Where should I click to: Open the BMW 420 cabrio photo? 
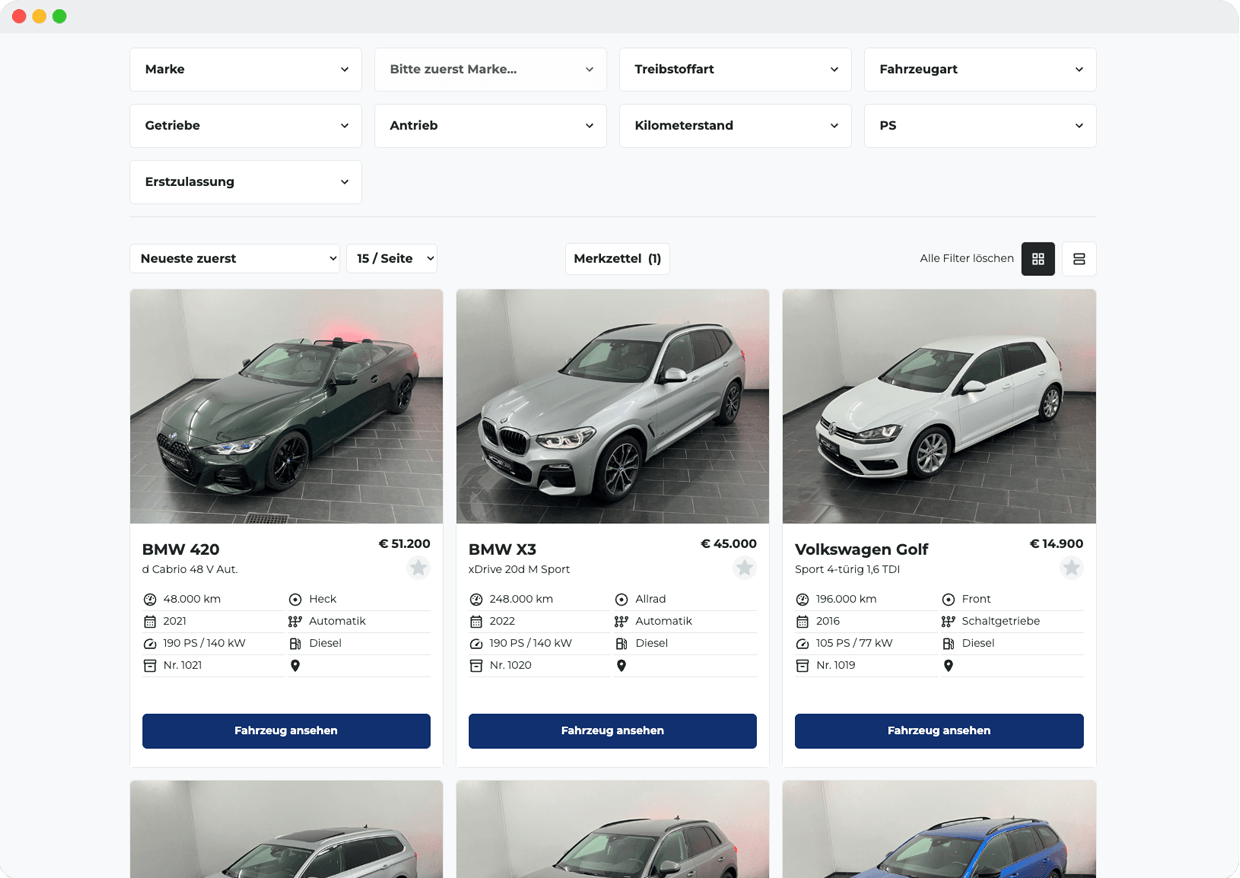286,406
